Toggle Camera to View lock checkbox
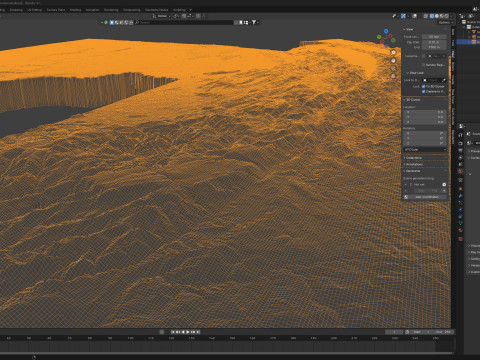 [423, 91]
